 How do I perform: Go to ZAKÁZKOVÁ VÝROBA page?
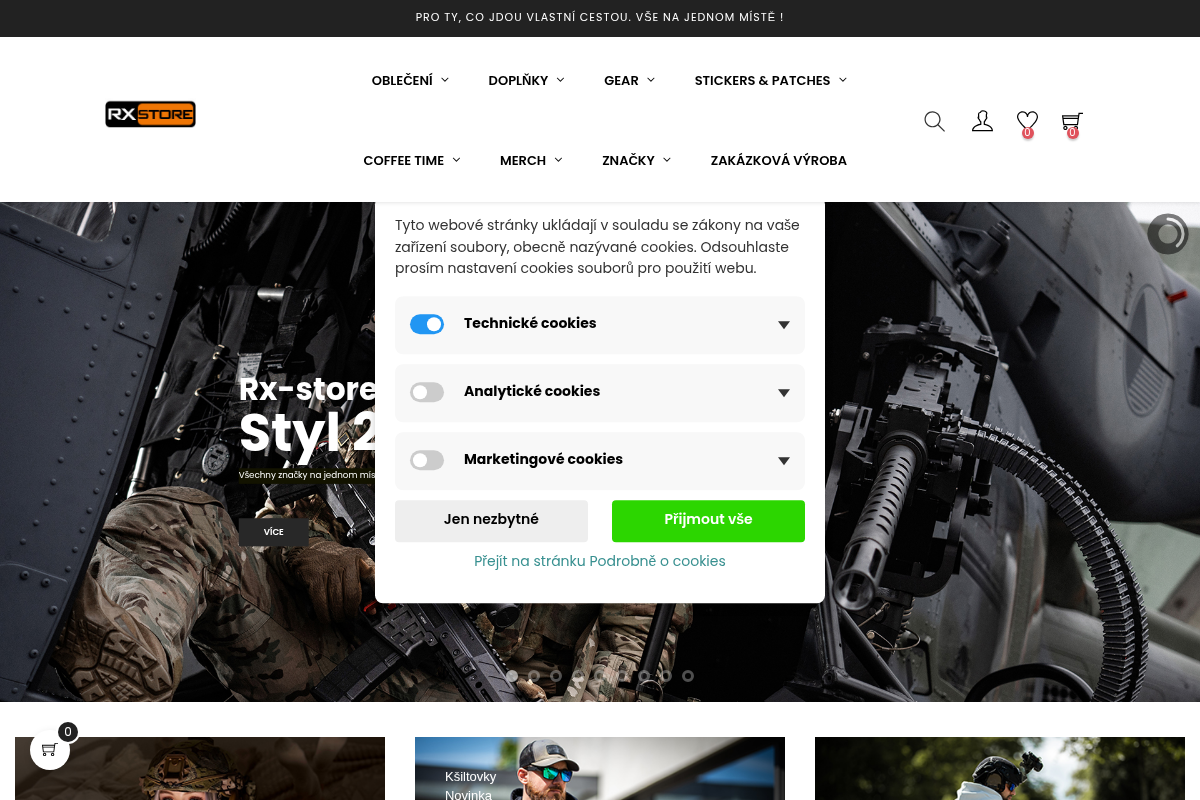(x=779, y=160)
